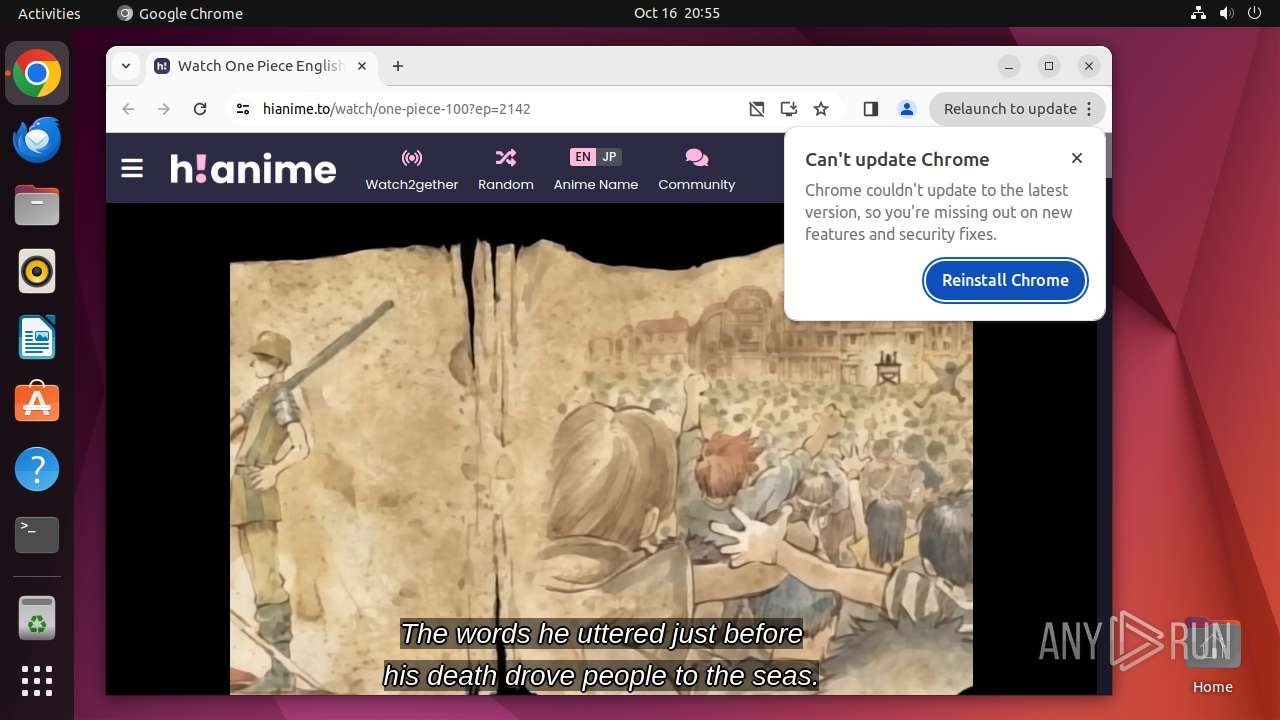
Task: Click Relaunch to update button
Action: (x=1010, y=109)
